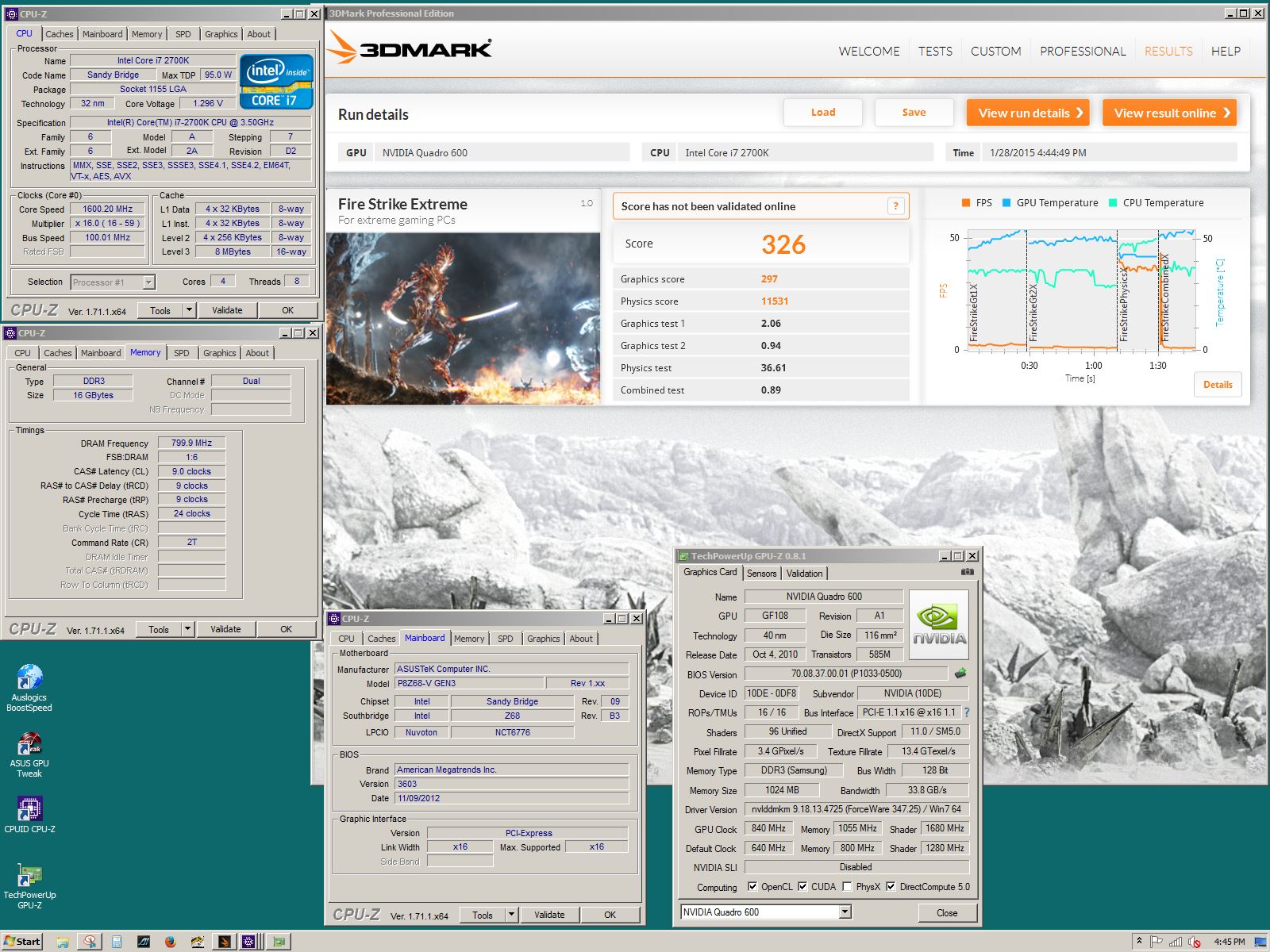Viewport: 1270px width, 952px height.
Task: Click Validate in the top CPU-Z window
Action: (x=227, y=310)
